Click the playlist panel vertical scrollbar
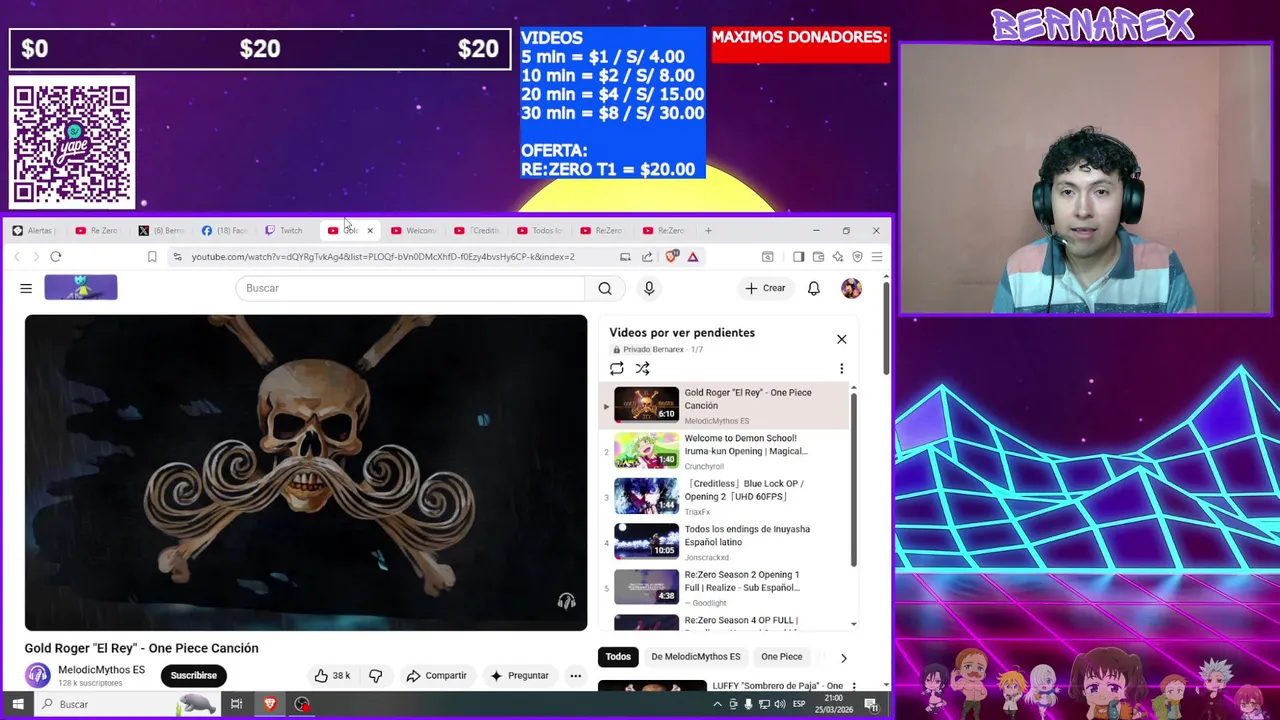The height and width of the screenshot is (720, 1280). coord(853,480)
